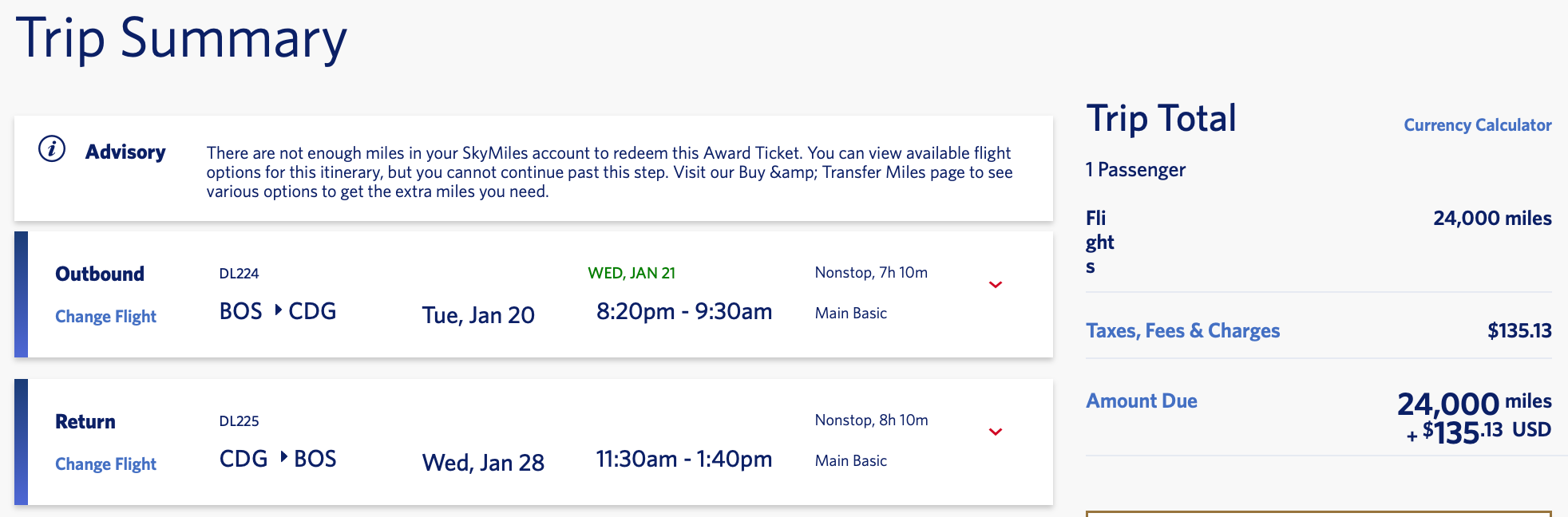The image size is (1568, 517).
Task: Click the advisory message about SkyMiles
Action: click(x=608, y=172)
